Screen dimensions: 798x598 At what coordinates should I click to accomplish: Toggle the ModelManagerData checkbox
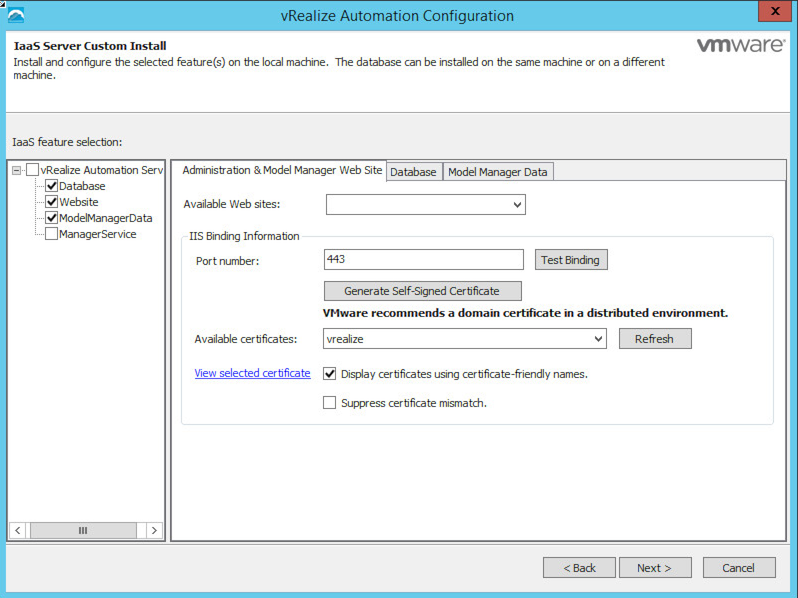[52, 218]
